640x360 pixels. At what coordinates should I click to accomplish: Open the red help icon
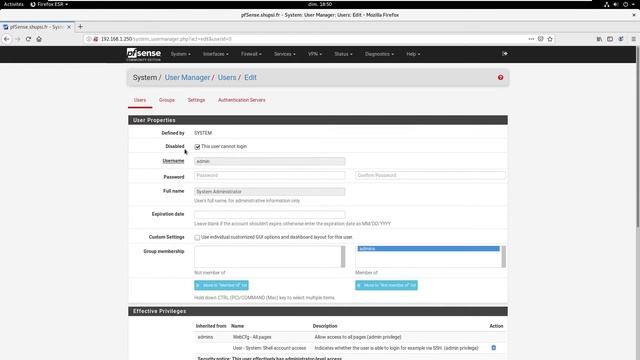pyautogui.click(x=500, y=78)
